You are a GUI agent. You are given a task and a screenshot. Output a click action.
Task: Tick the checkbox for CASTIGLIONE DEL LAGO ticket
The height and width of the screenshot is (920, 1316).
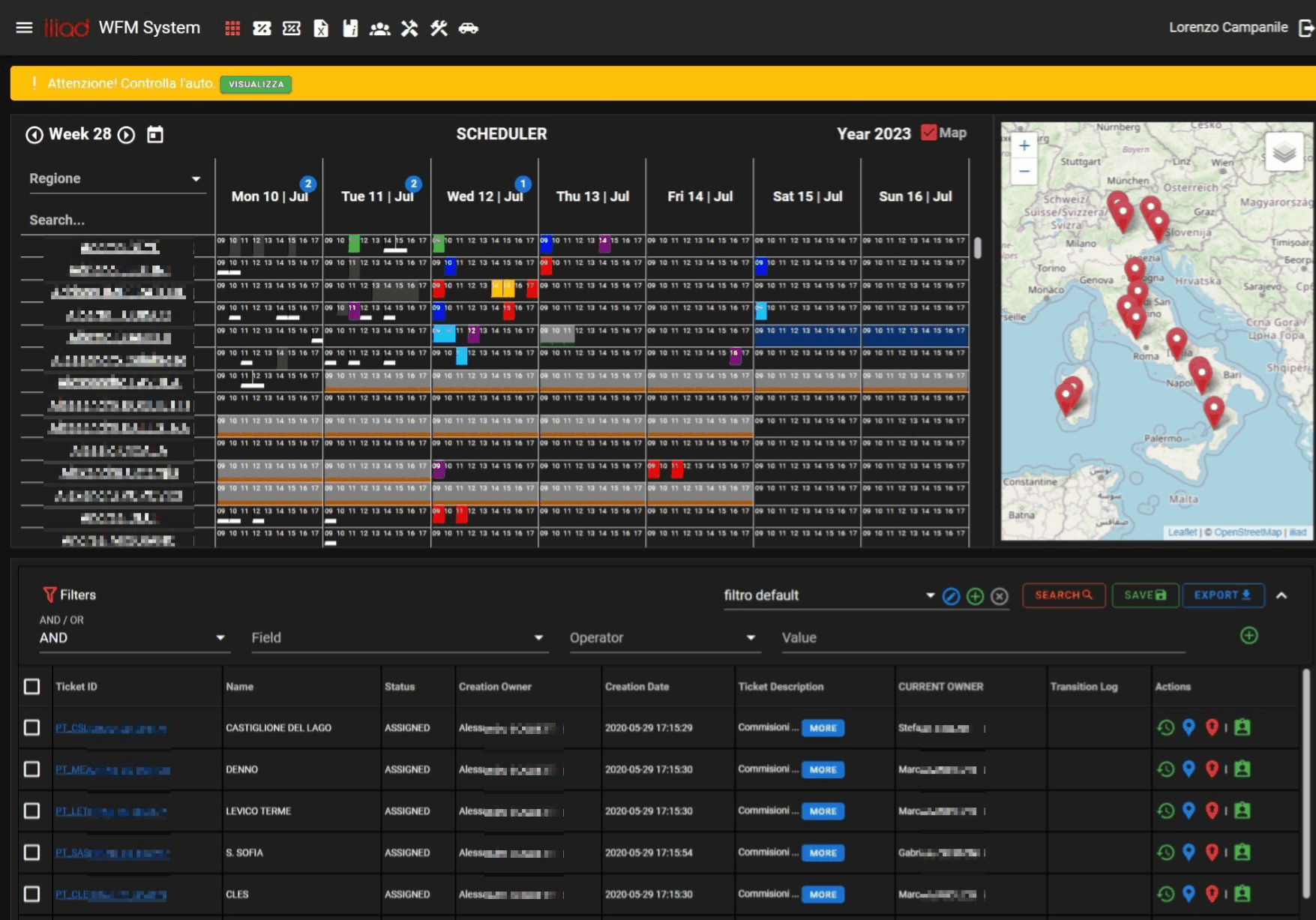pos(31,727)
